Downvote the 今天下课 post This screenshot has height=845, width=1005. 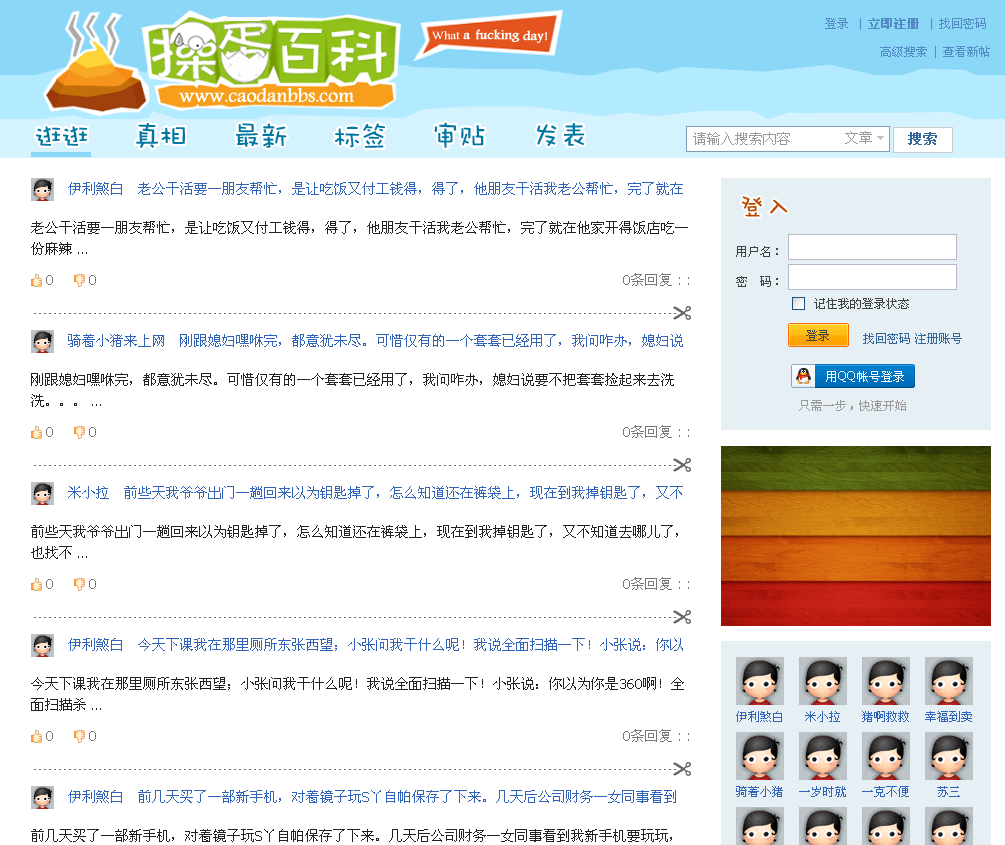[x=79, y=736]
